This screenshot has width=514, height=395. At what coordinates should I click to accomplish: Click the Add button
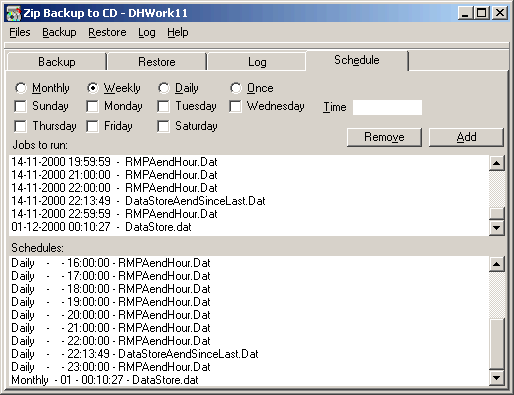click(x=466, y=137)
